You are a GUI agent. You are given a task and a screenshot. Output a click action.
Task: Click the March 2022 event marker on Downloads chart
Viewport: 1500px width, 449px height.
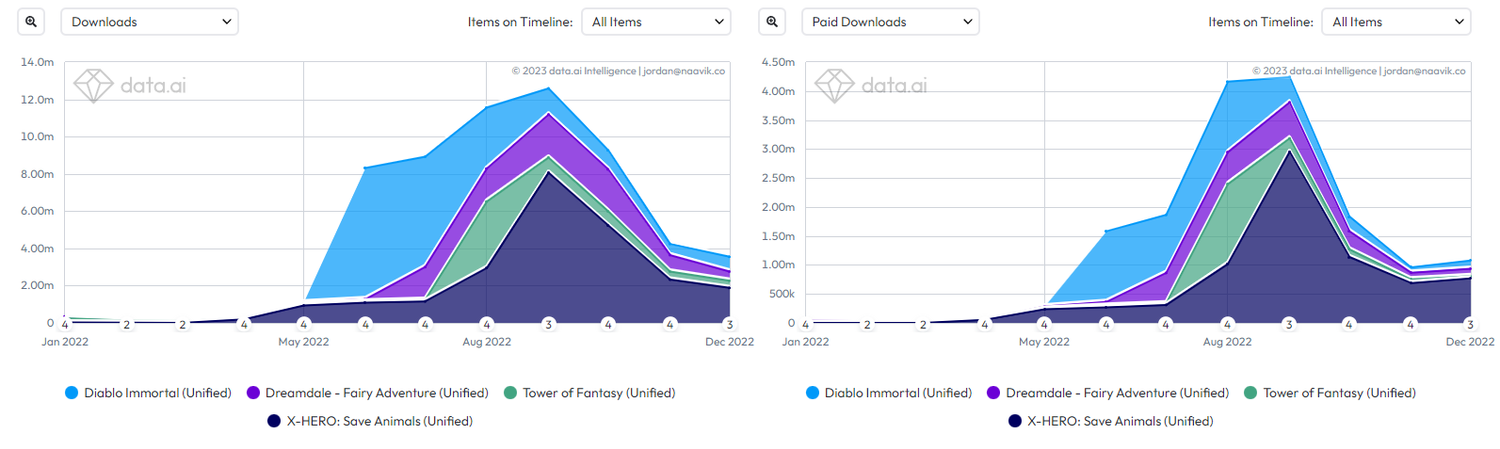tap(183, 324)
